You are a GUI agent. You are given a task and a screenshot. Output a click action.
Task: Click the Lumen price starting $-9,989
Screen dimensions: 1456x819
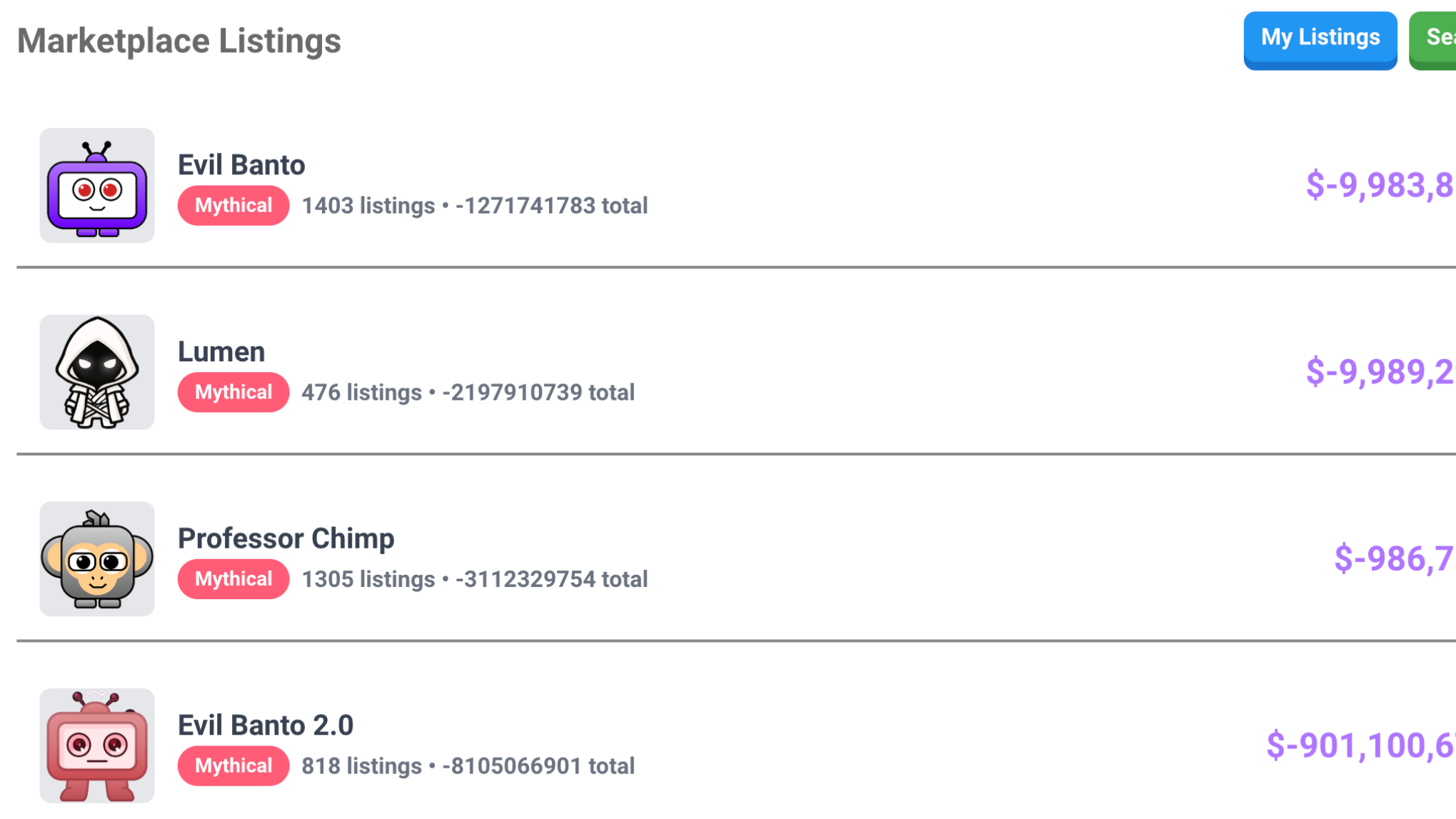click(x=1381, y=371)
